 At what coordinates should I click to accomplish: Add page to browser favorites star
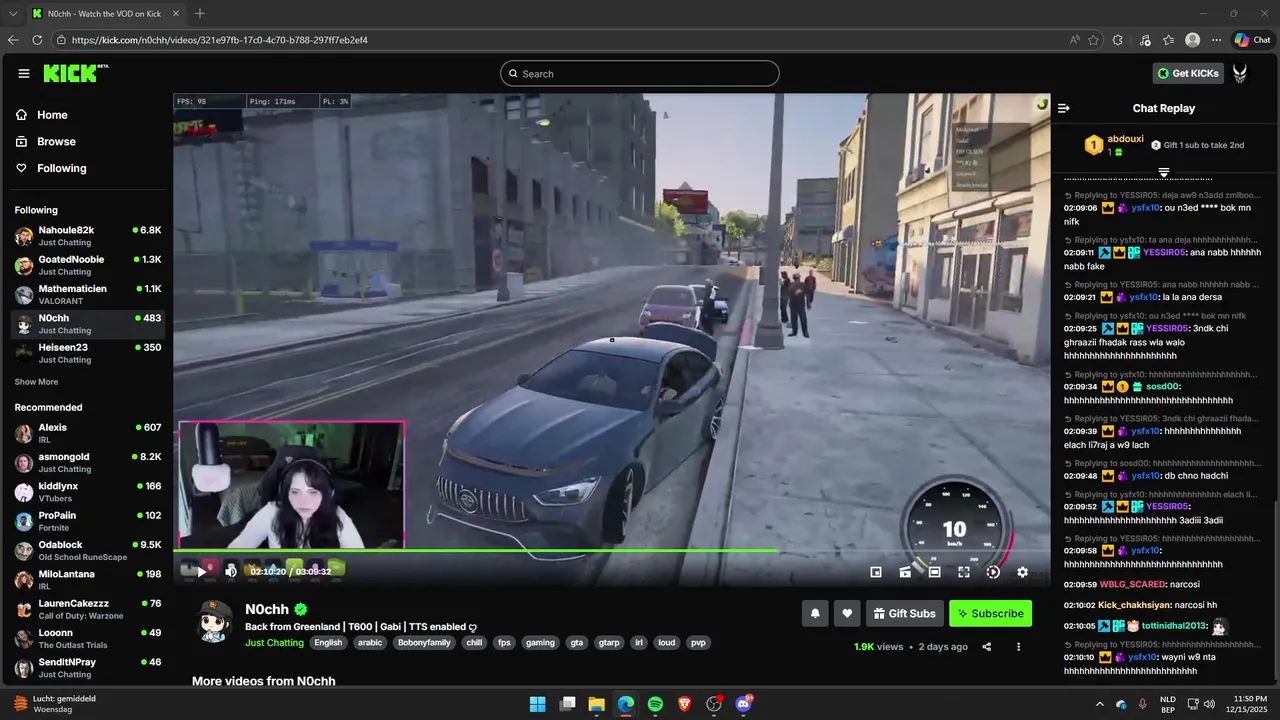point(1093,40)
